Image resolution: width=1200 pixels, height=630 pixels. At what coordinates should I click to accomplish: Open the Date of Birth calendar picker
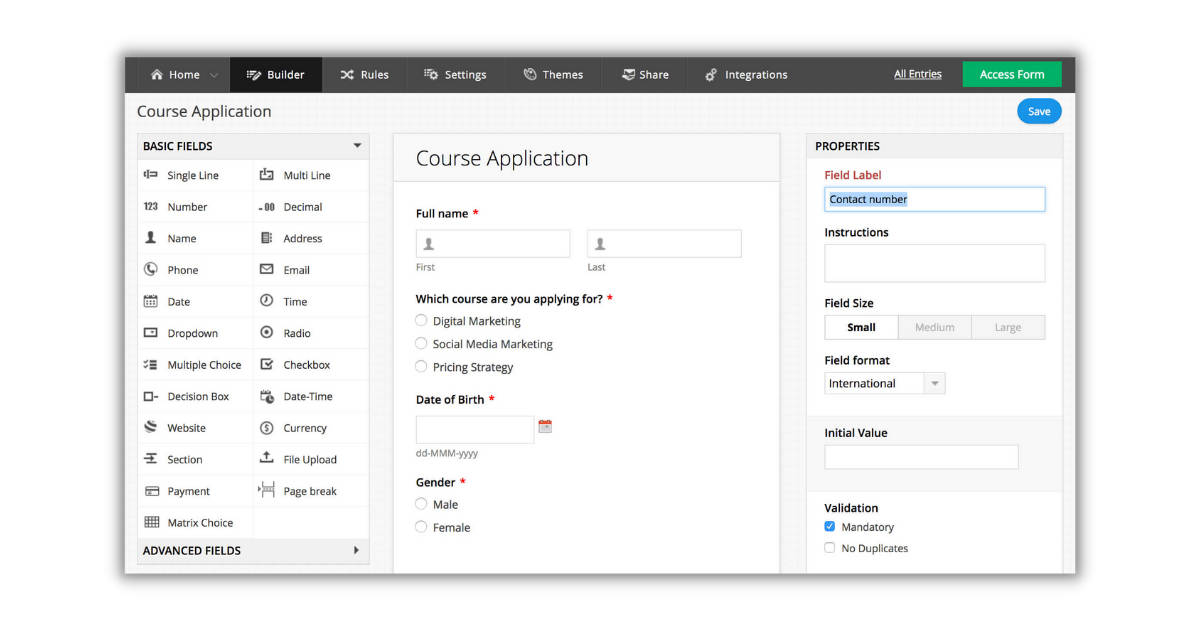pyautogui.click(x=545, y=427)
